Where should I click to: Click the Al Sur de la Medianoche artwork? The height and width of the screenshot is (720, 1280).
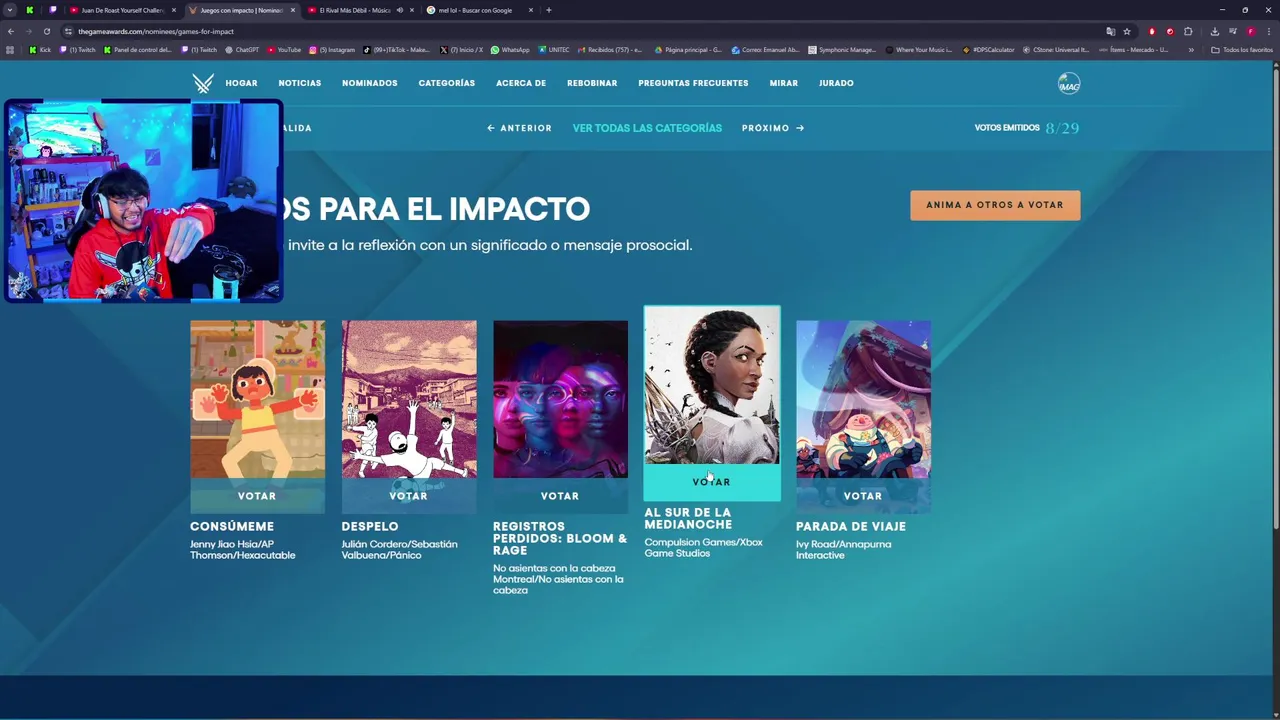click(x=712, y=385)
